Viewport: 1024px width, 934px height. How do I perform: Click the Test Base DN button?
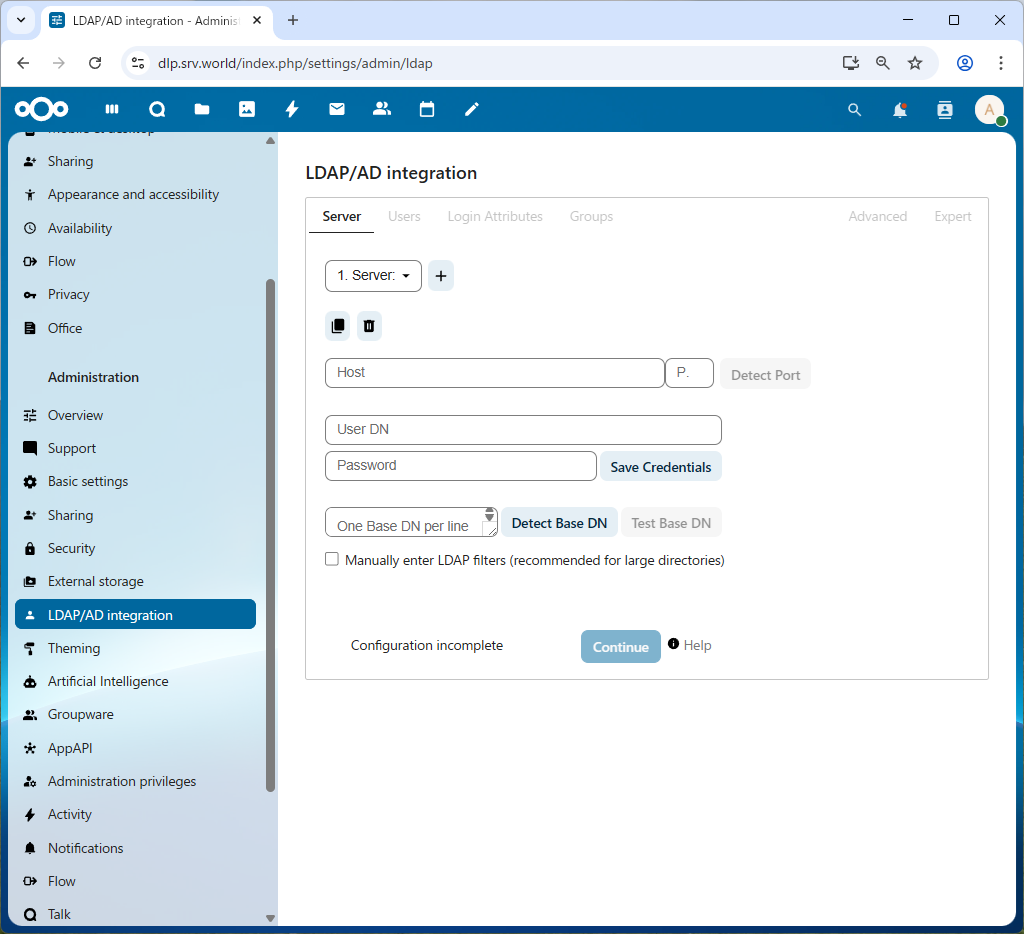tap(671, 523)
